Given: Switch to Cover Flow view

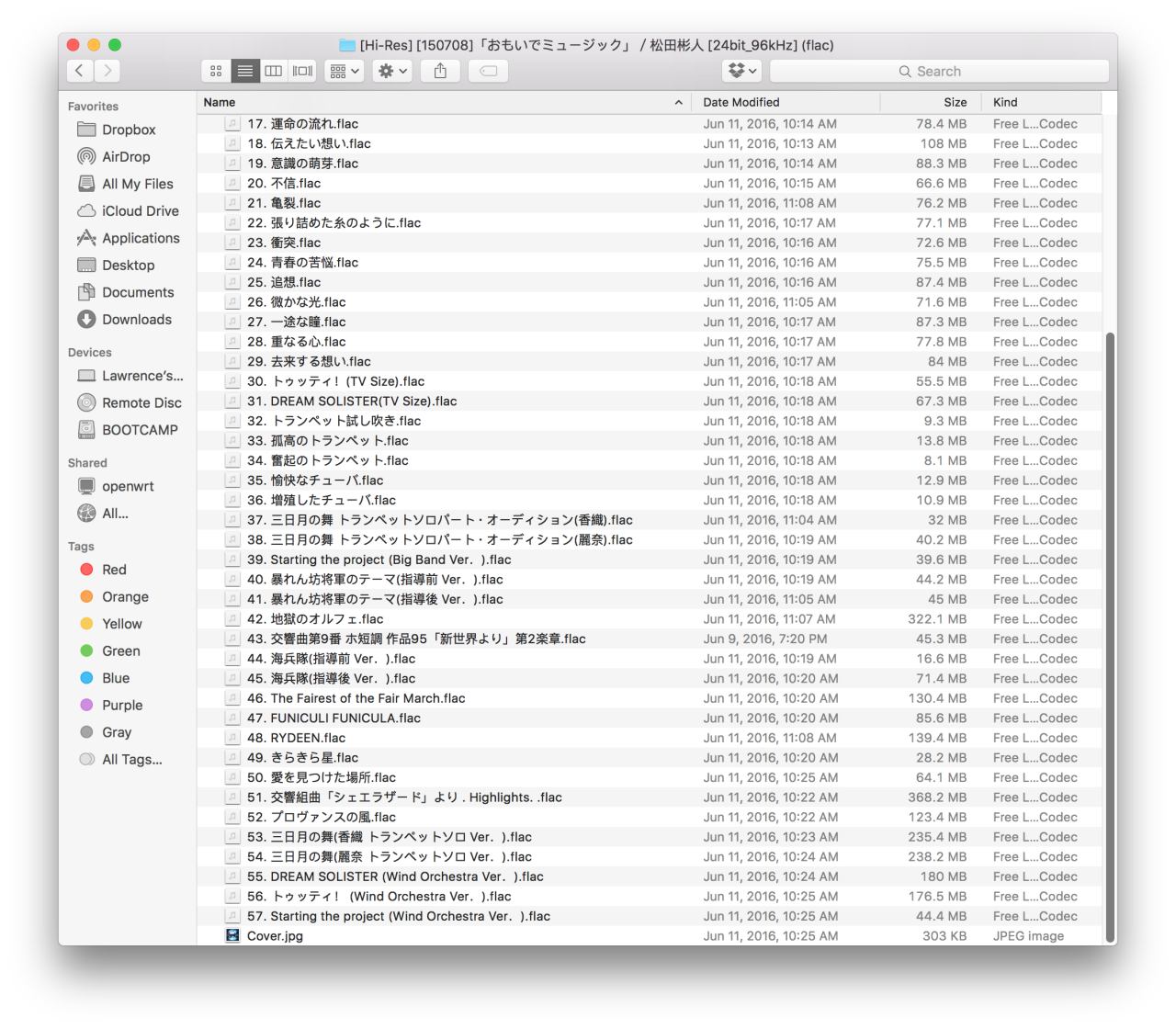Looking at the screenshot, I should point(302,71).
